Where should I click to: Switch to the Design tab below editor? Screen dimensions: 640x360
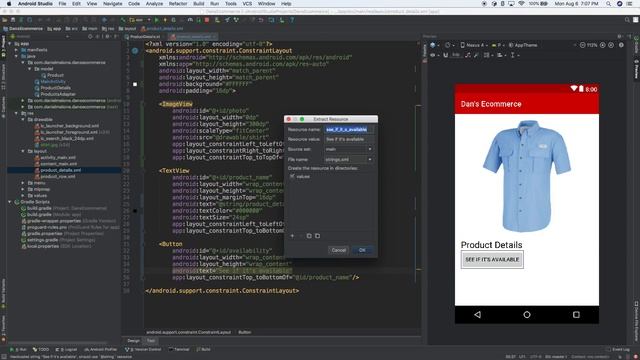click(x=133, y=340)
